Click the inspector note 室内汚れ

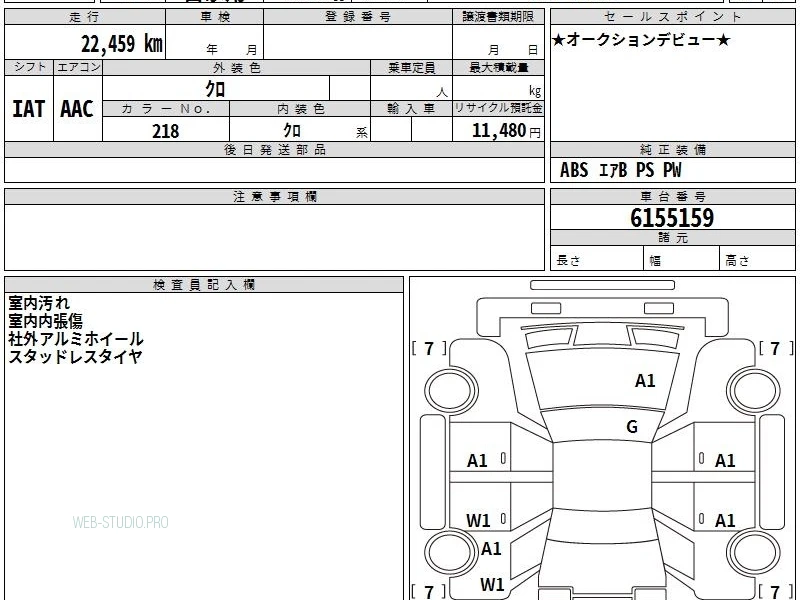39,303
